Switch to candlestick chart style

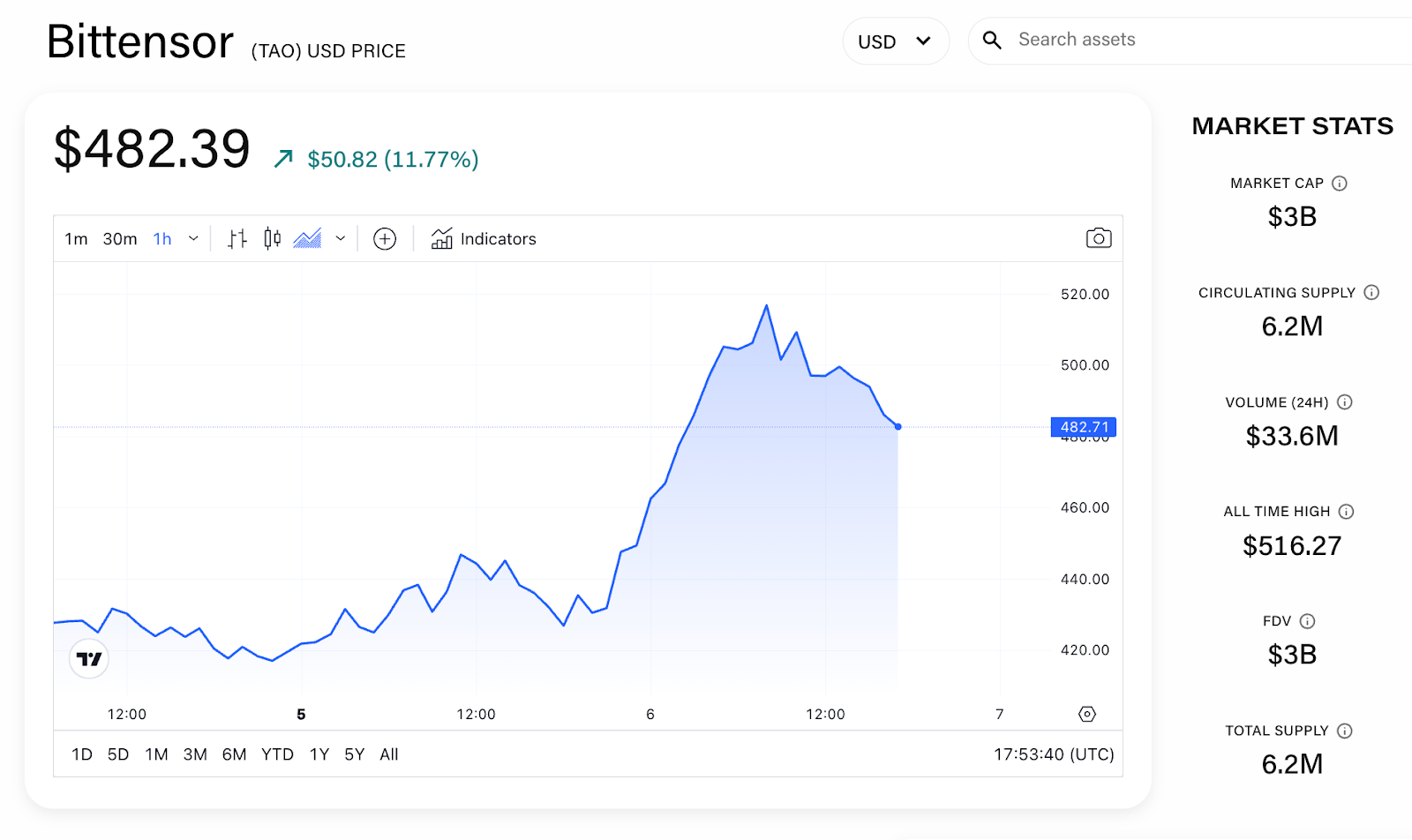pos(273,239)
